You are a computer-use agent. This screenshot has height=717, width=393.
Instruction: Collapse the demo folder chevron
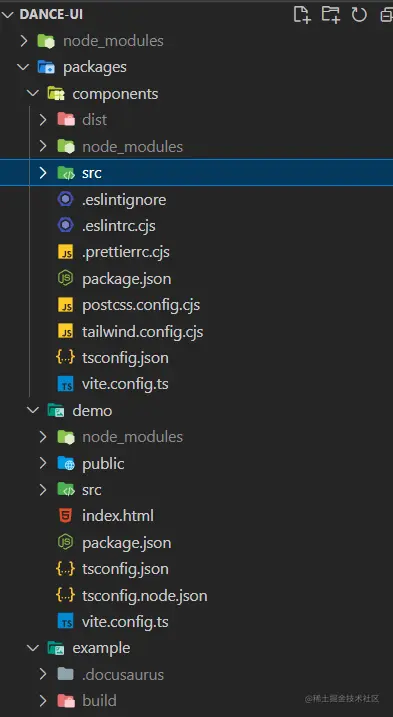(33, 410)
